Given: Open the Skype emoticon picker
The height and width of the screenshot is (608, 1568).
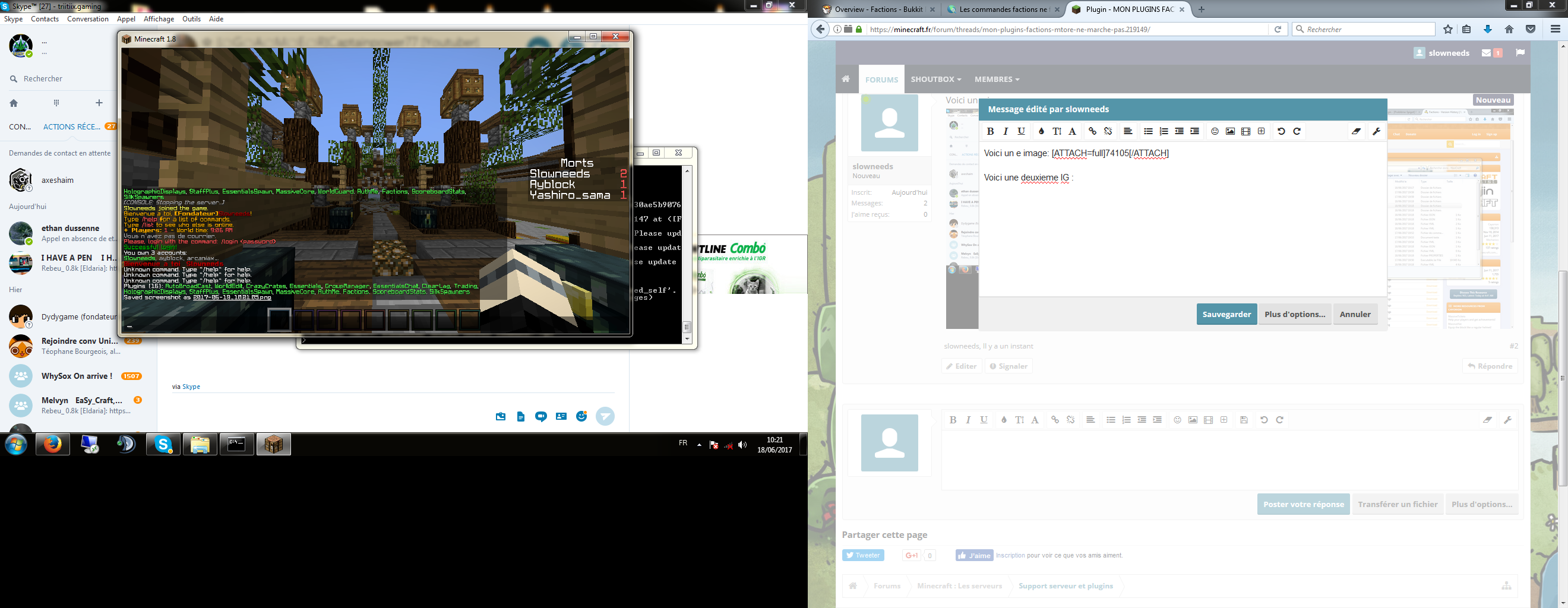Looking at the screenshot, I should point(582,417).
